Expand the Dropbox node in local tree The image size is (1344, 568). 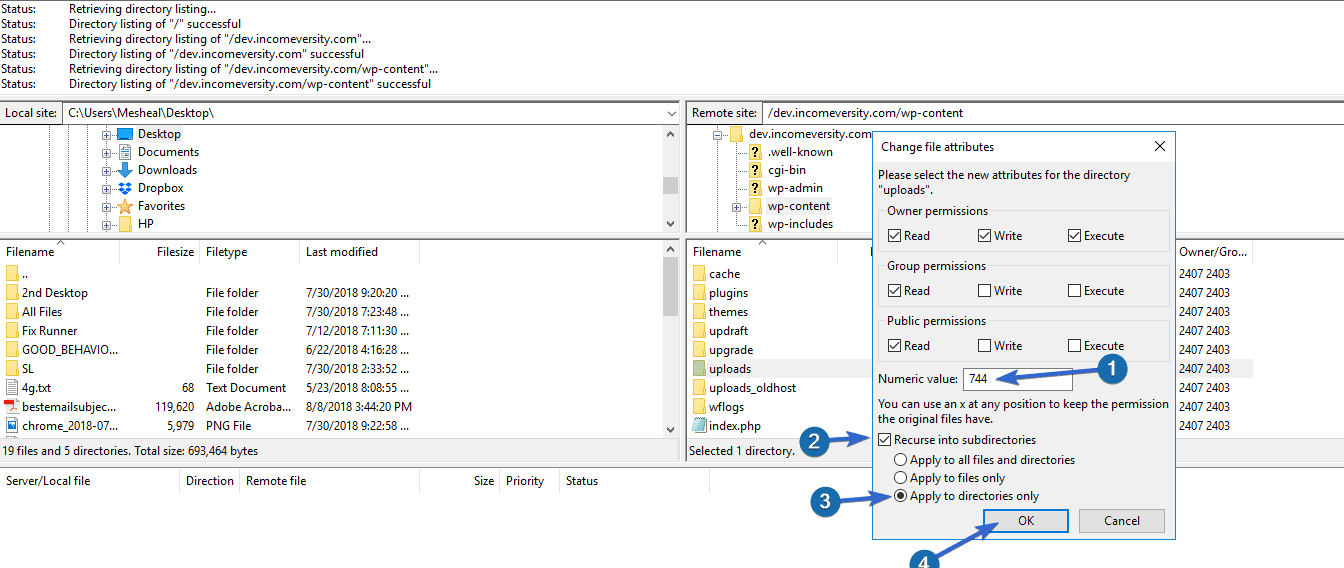[x=106, y=188]
